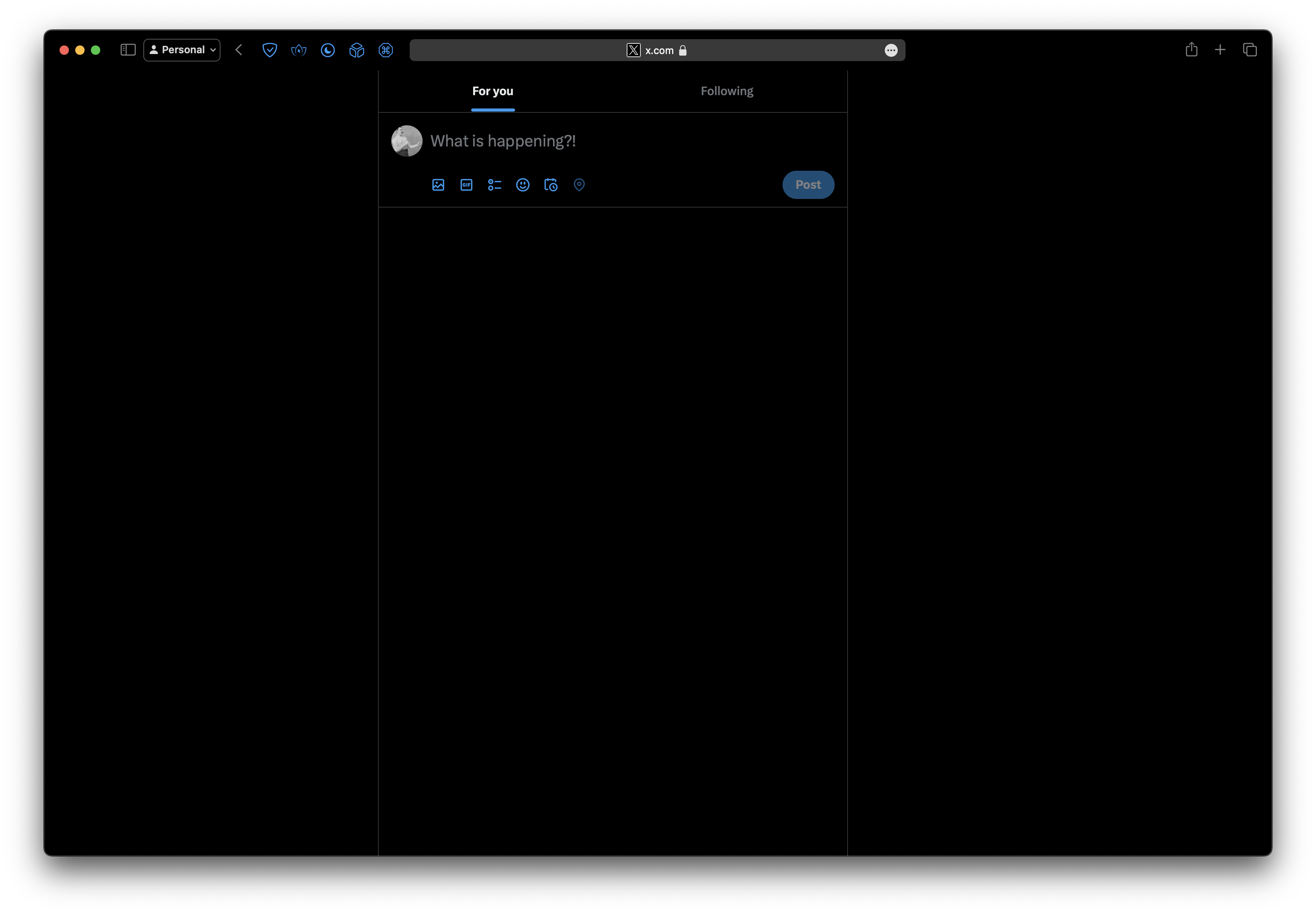Switch to the Following tab

tap(727, 91)
